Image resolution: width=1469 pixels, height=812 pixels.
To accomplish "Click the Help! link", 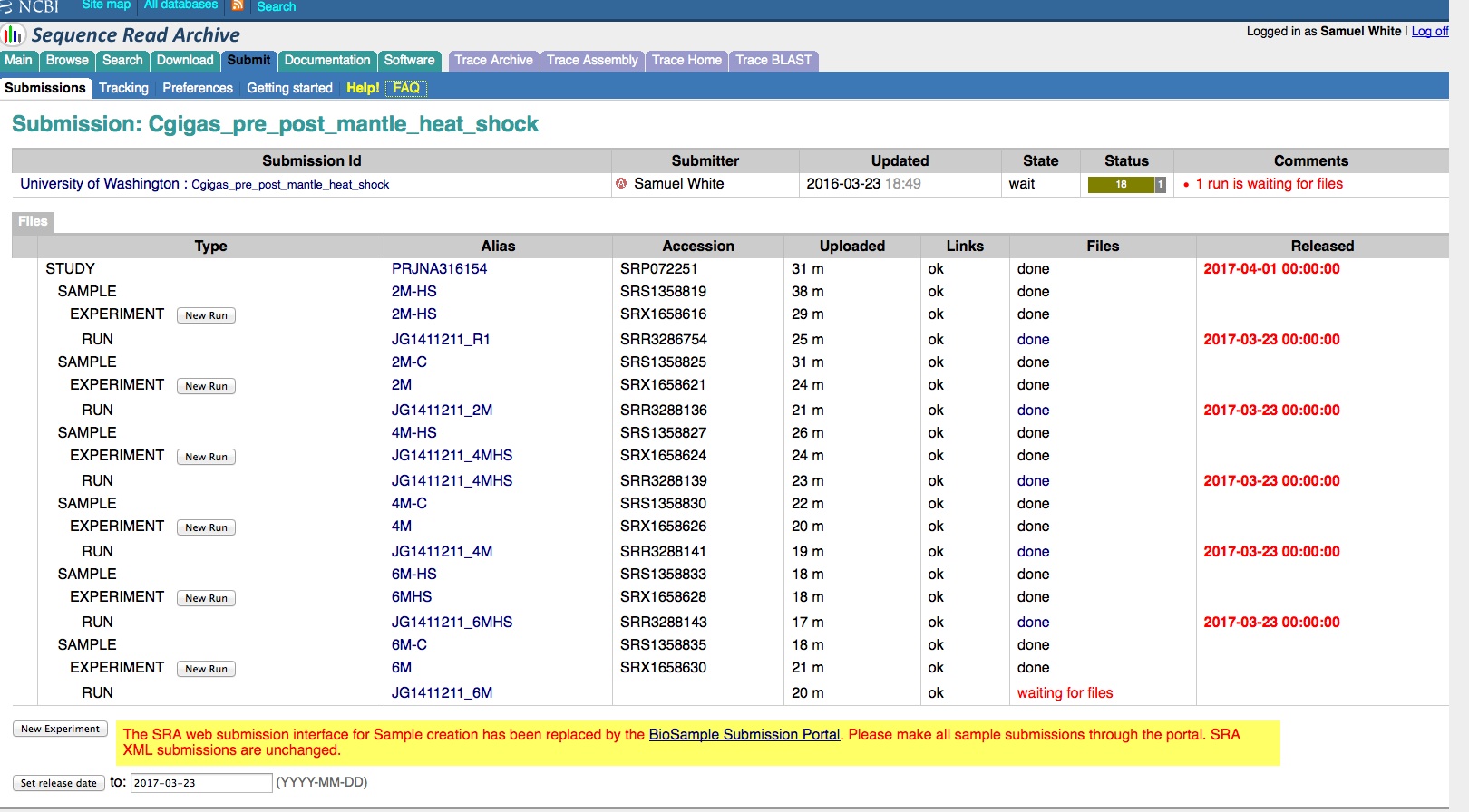I will 363,88.
